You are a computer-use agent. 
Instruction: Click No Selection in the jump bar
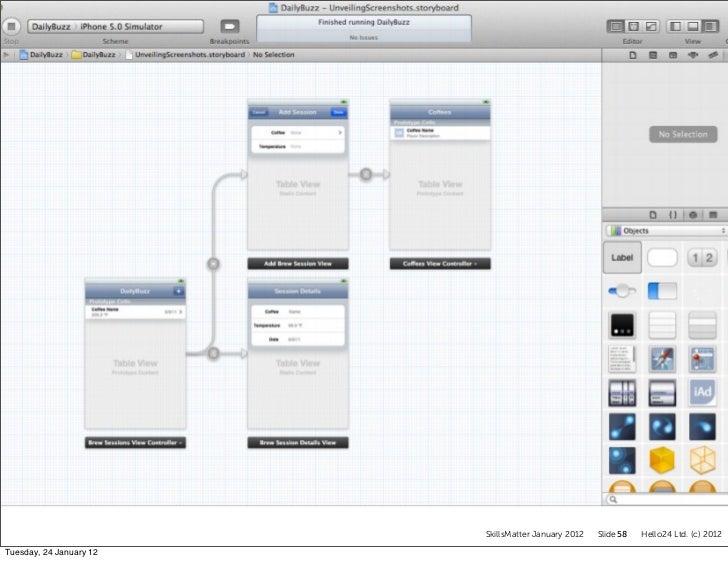tap(273, 55)
